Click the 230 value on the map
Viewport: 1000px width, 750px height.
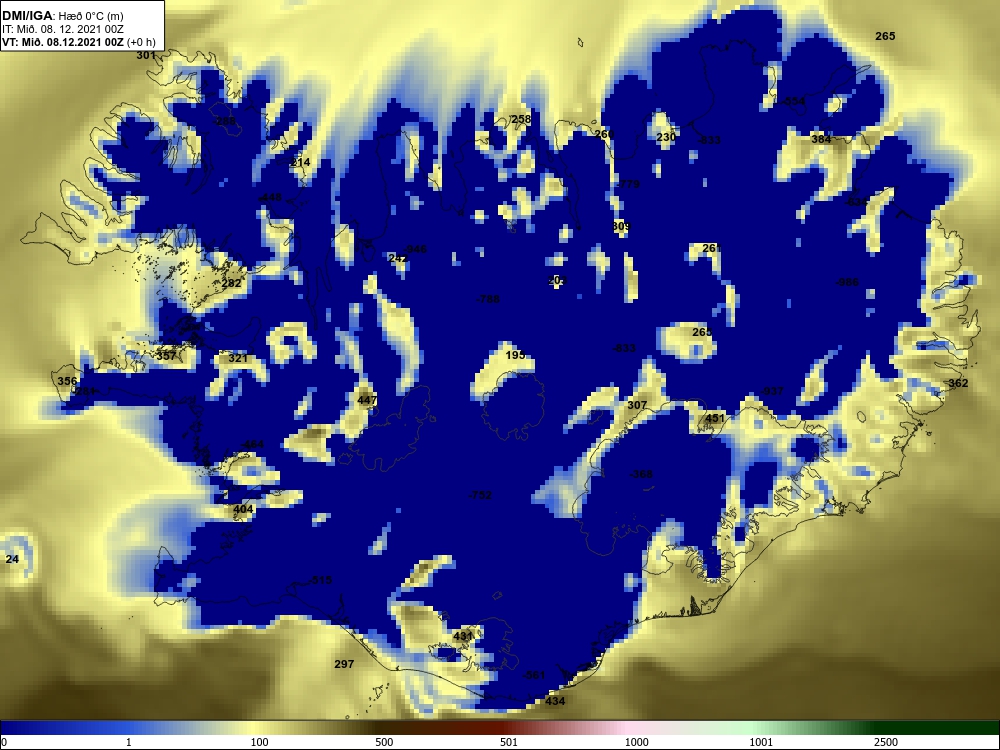click(x=666, y=137)
